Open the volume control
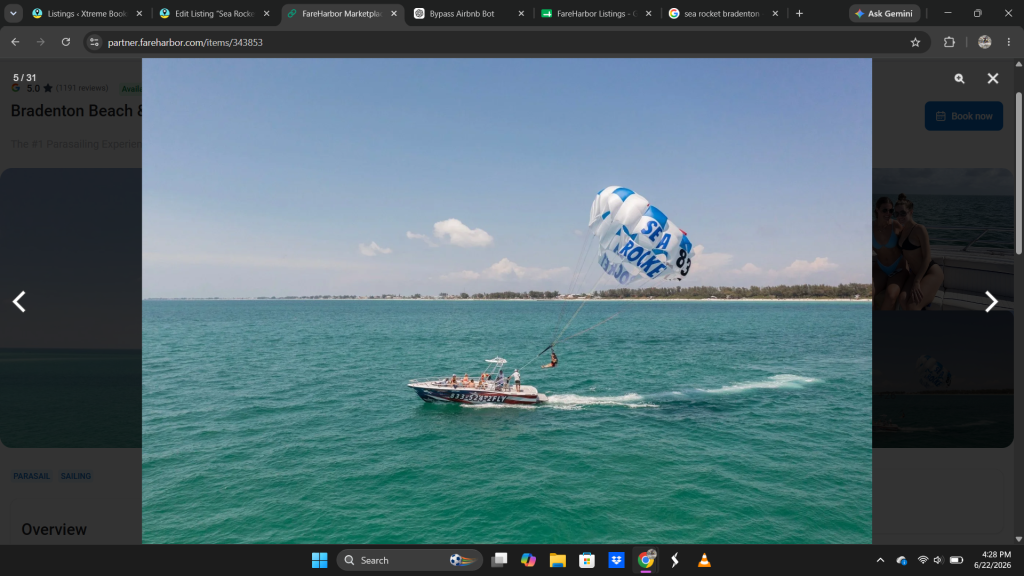This screenshot has height=576, width=1024. click(x=938, y=560)
